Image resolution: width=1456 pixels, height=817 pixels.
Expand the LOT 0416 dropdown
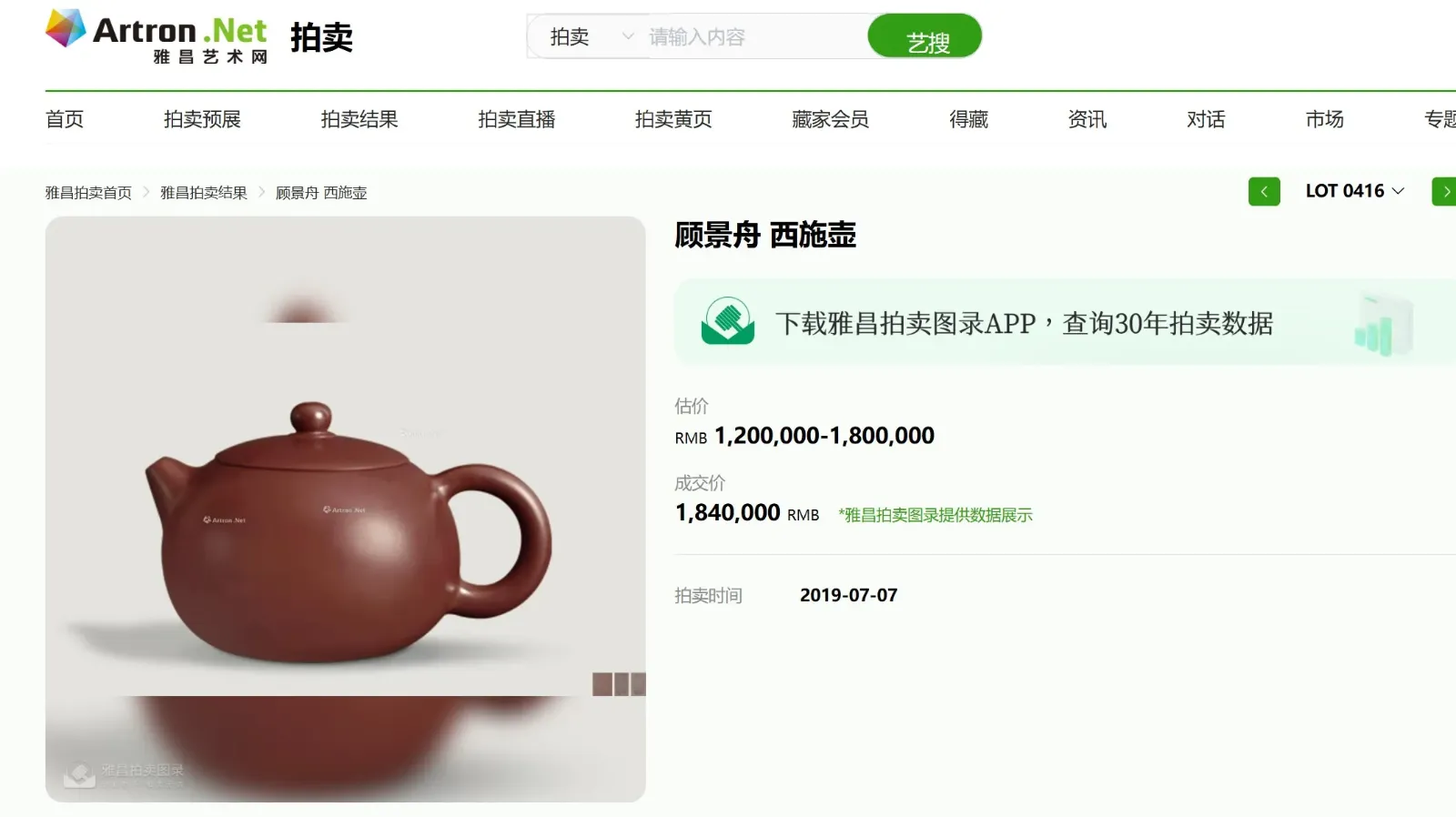coord(1355,191)
